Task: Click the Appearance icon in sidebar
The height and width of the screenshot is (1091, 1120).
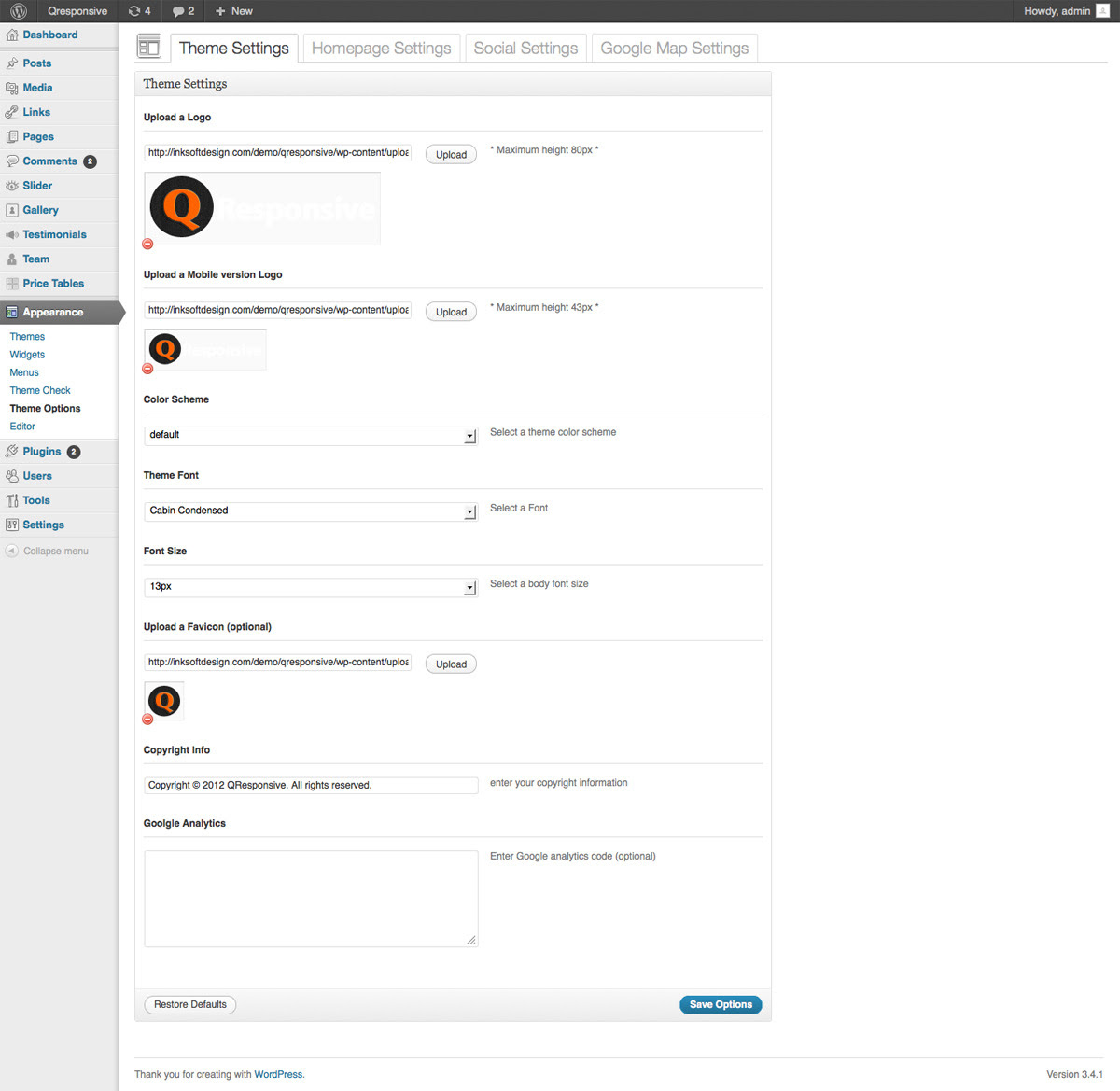Action: pos(12,313)
